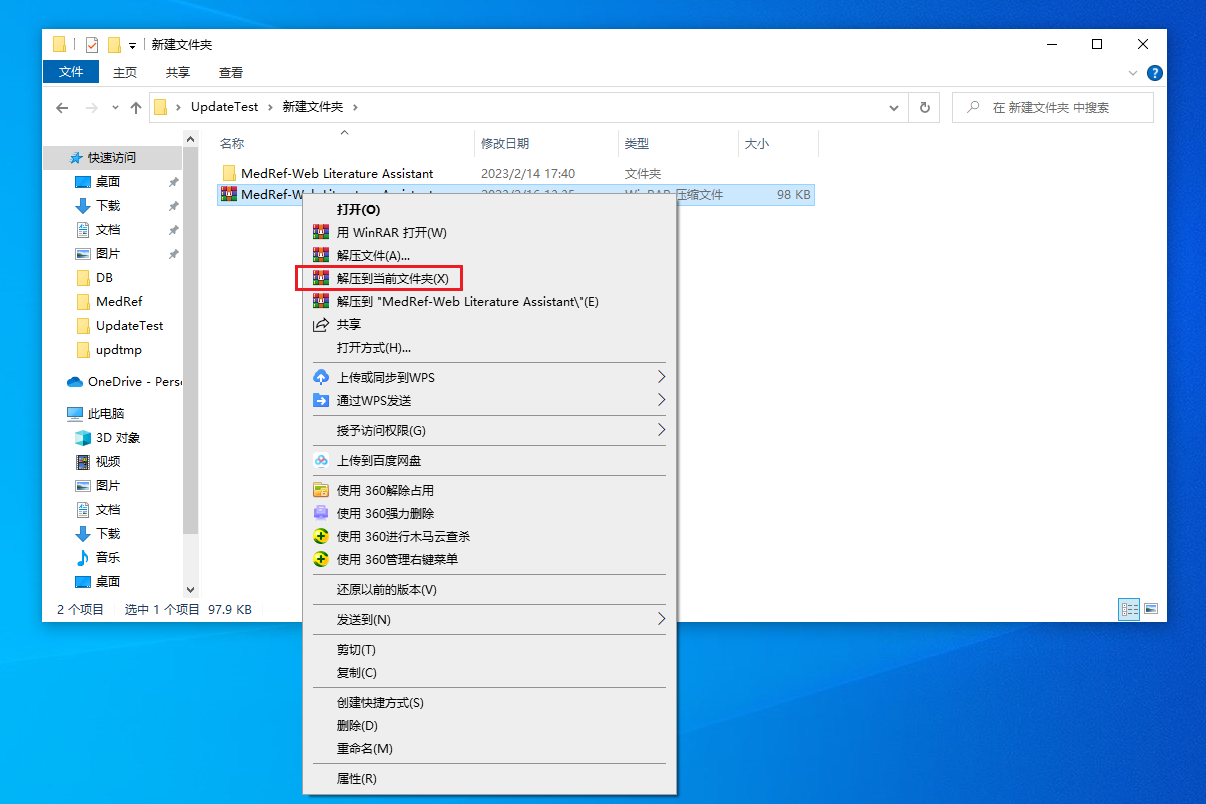1206x804 pixels.
Task: Click the refresh button beside address bar
Action: pos(925,108)
